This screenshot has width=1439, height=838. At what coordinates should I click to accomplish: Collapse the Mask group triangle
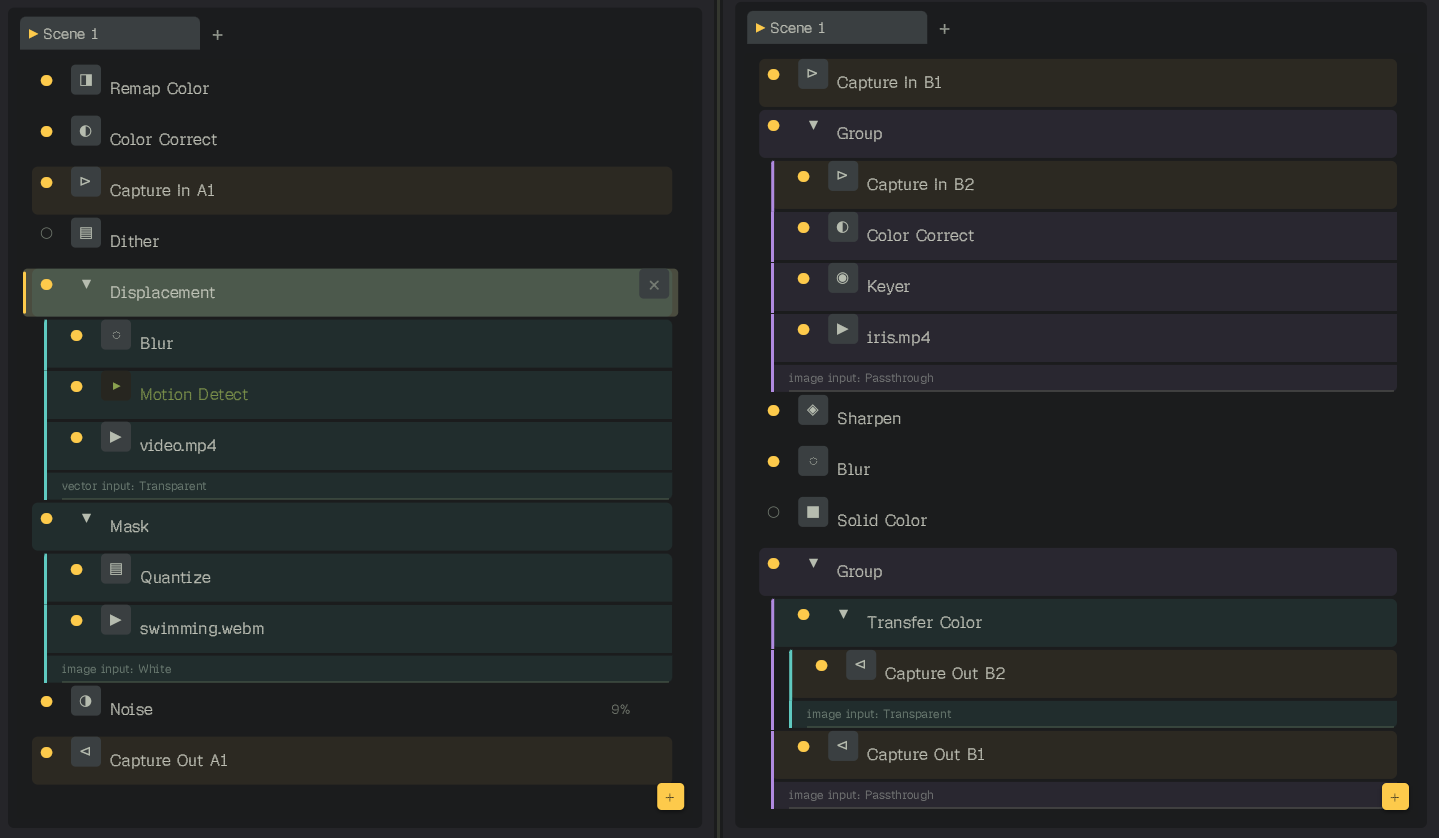(x=86, y=518)
